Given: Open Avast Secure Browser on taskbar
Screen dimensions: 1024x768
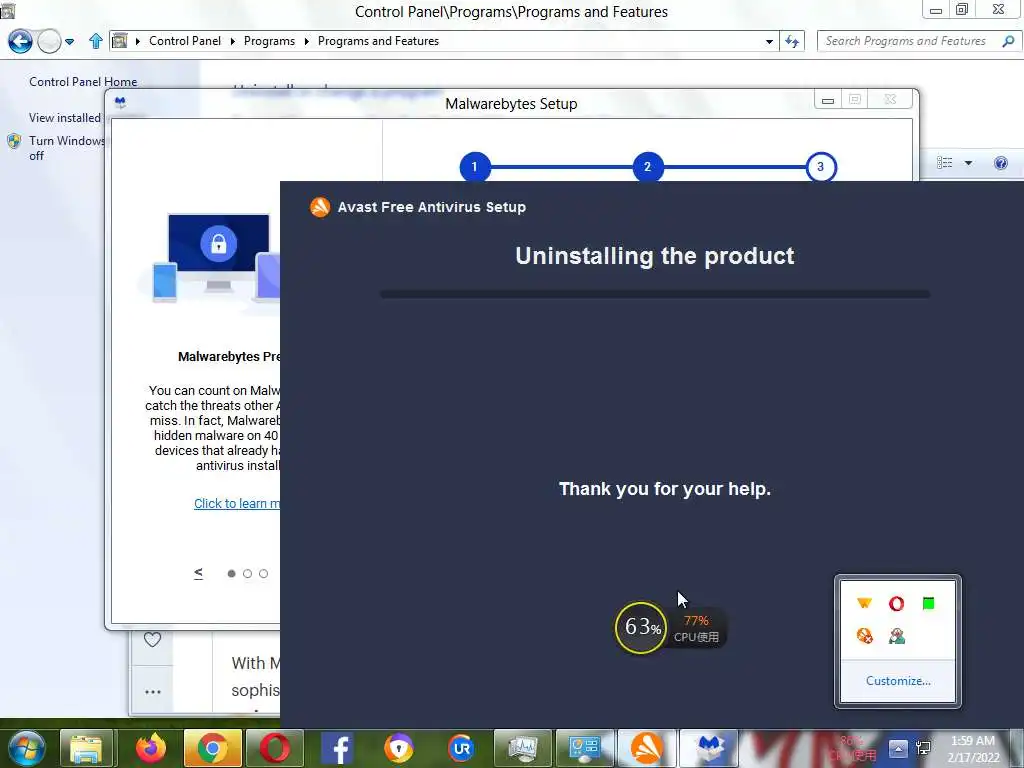Looking at the screenshot, I should (399, 749).
